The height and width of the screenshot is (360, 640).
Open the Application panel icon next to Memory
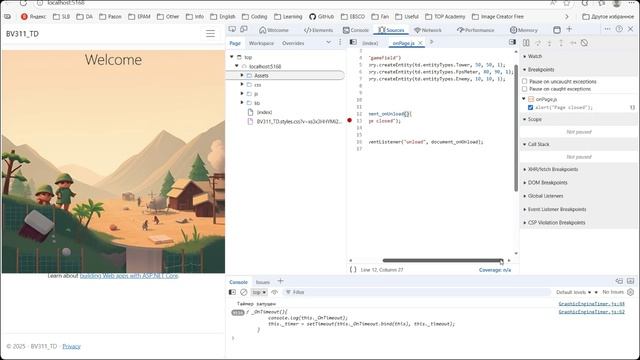tap(557, 30)
